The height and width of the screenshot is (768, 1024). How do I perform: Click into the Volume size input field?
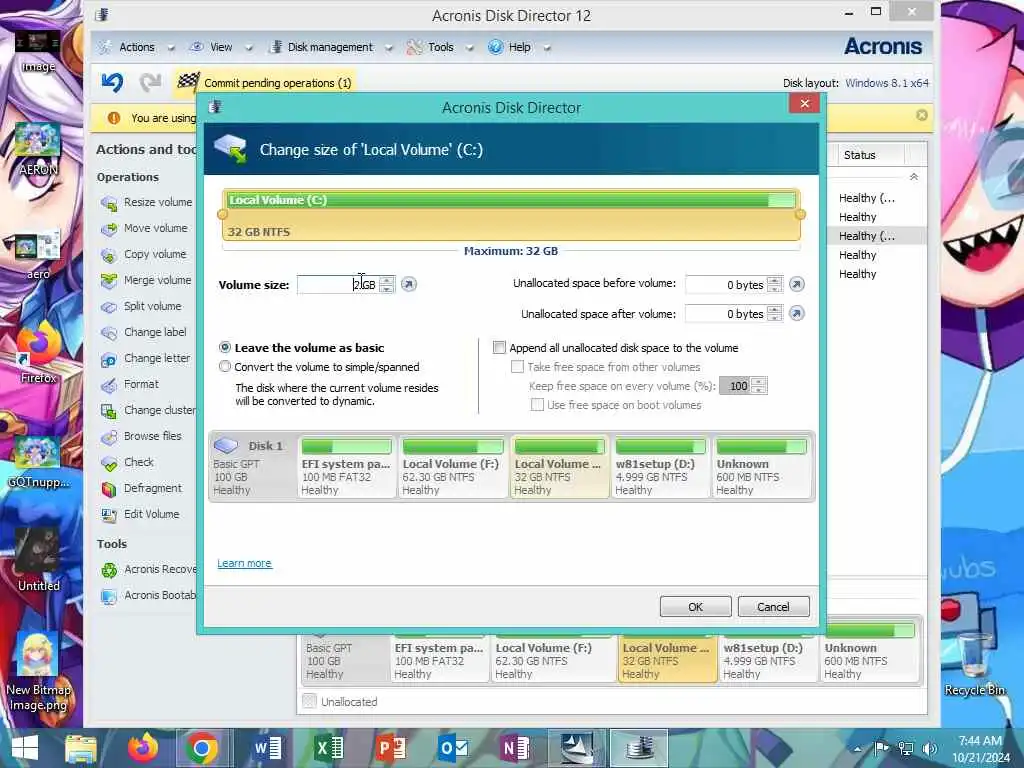coord(338,284)
